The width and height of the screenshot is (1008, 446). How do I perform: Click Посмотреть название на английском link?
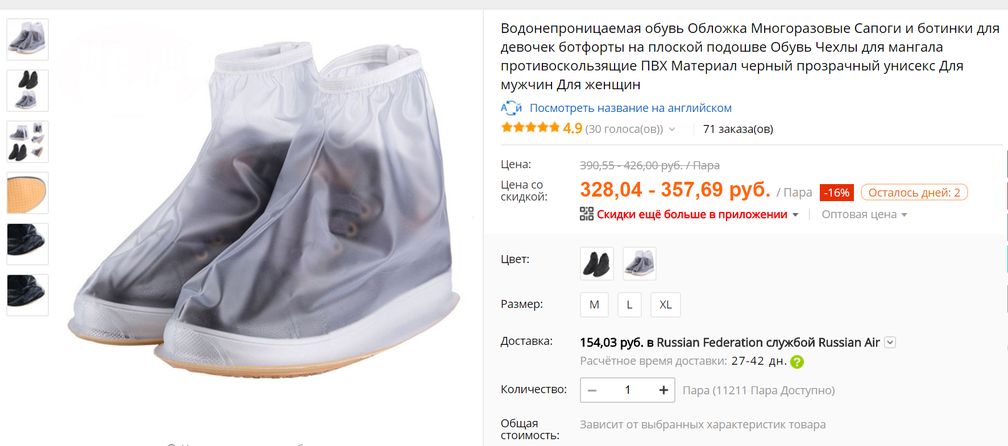coord(630,108)
